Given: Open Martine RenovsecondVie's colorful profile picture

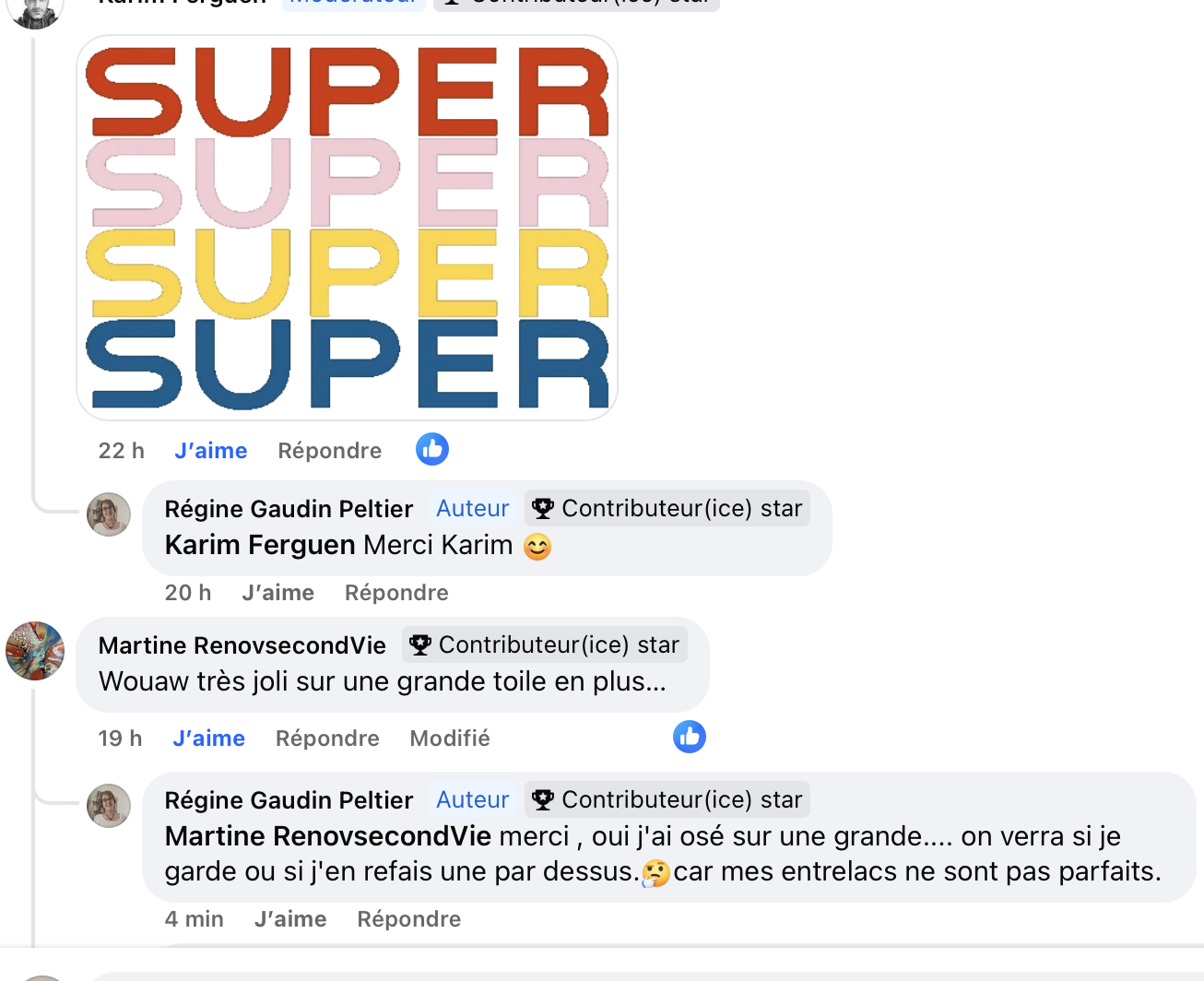Looking at the screenshot, I should click(x=35, y=651).
